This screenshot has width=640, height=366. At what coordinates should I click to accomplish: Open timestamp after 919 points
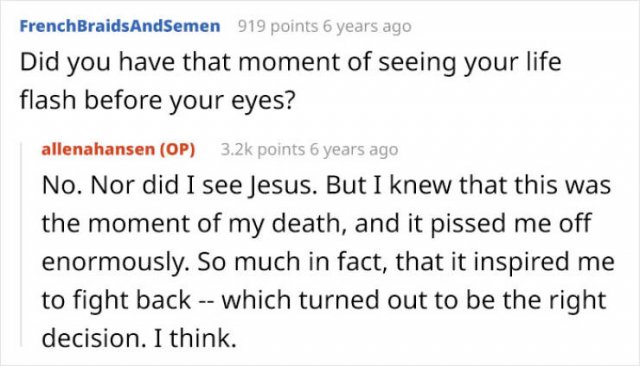coord(367,27)
